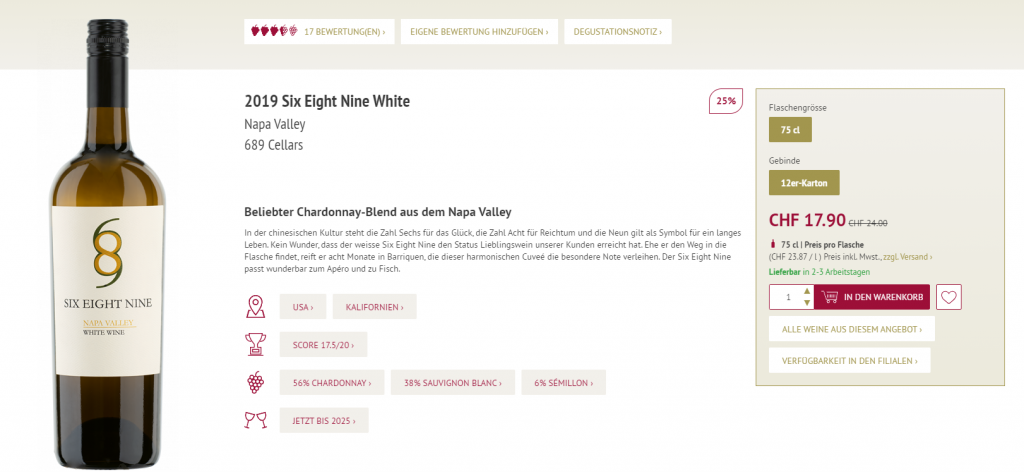This screenshot has width=1024, height=472.
Task: Open Degustationsnotiz section
Action: point(617,32)
